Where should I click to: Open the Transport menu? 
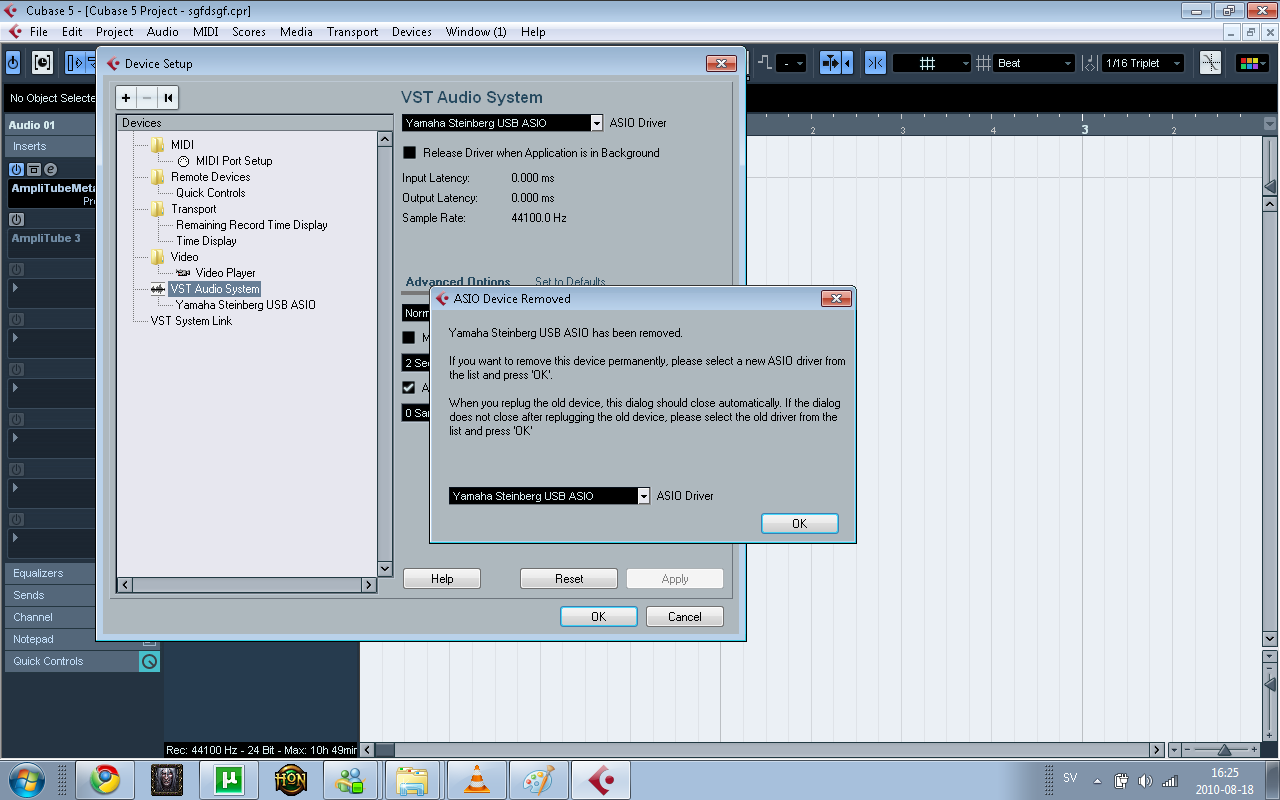(x=352, y=32)
